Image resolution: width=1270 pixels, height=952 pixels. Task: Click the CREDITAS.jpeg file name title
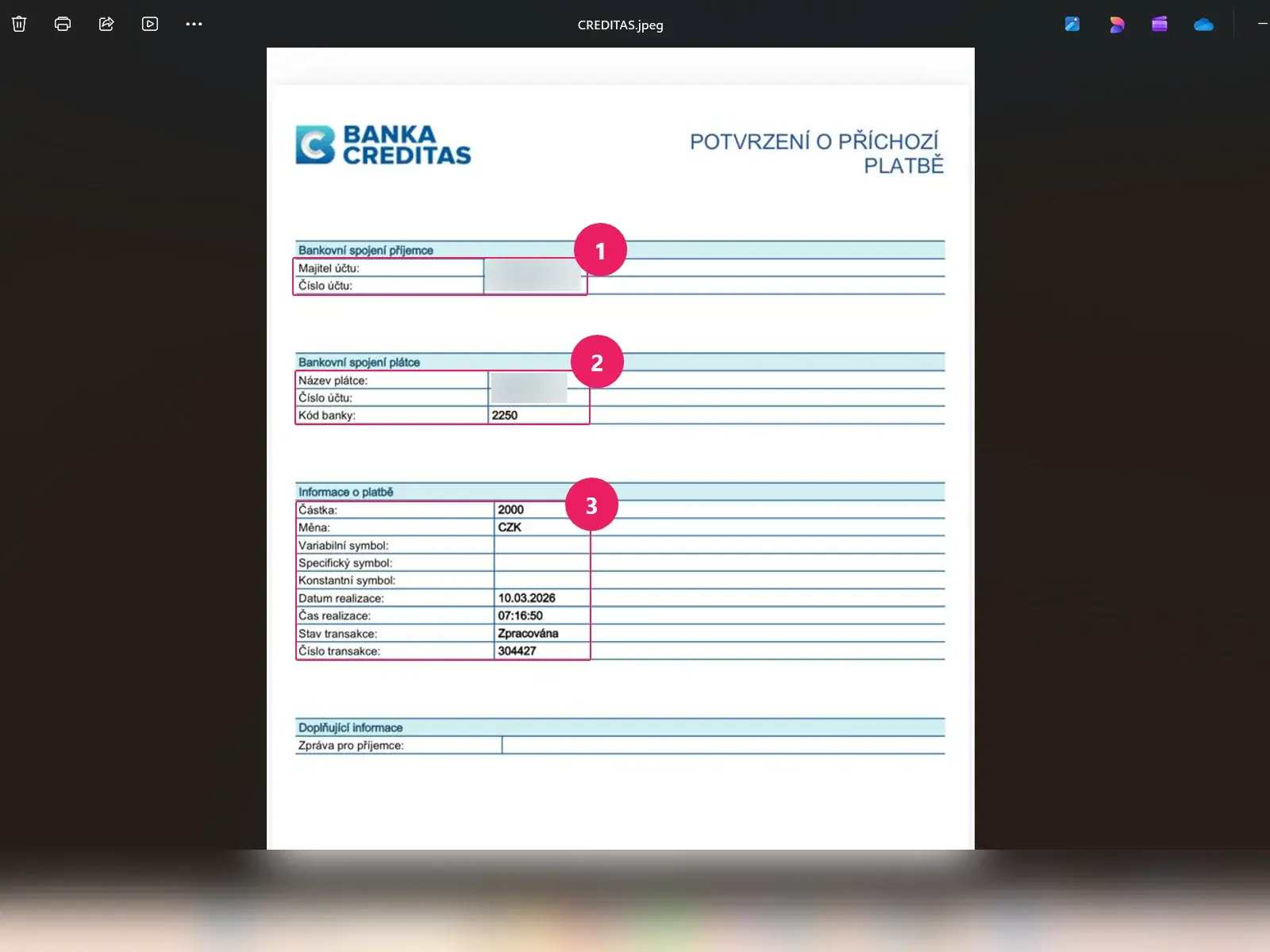click(620, 25)
